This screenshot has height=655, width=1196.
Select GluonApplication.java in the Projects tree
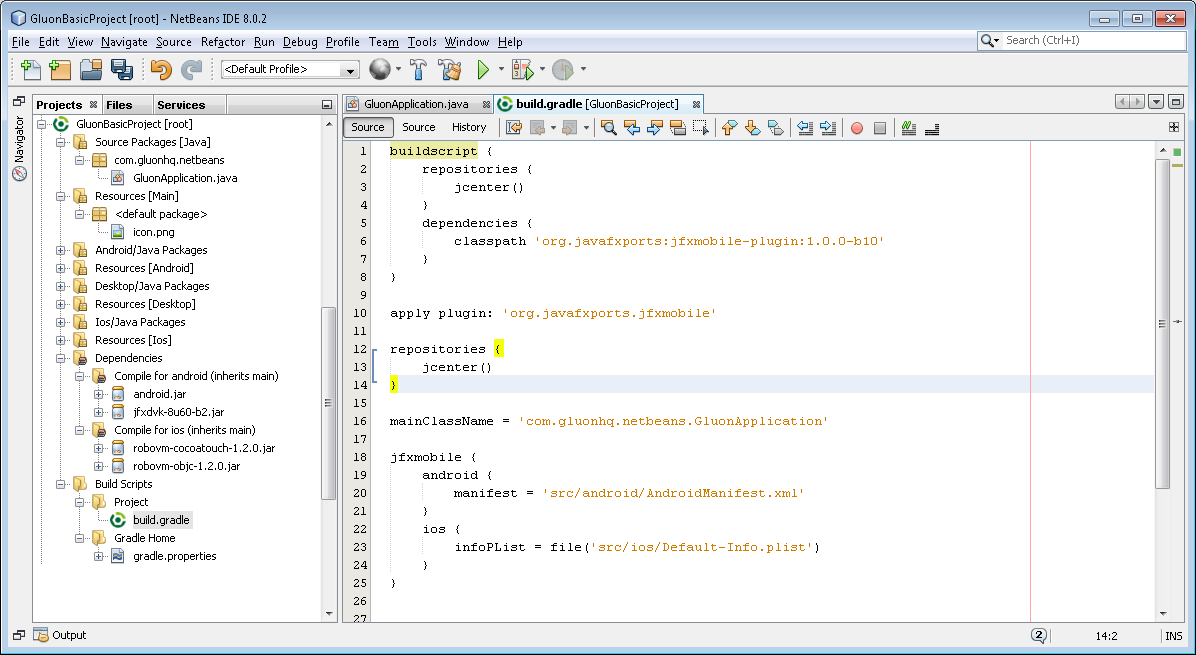tap(185, 178)
